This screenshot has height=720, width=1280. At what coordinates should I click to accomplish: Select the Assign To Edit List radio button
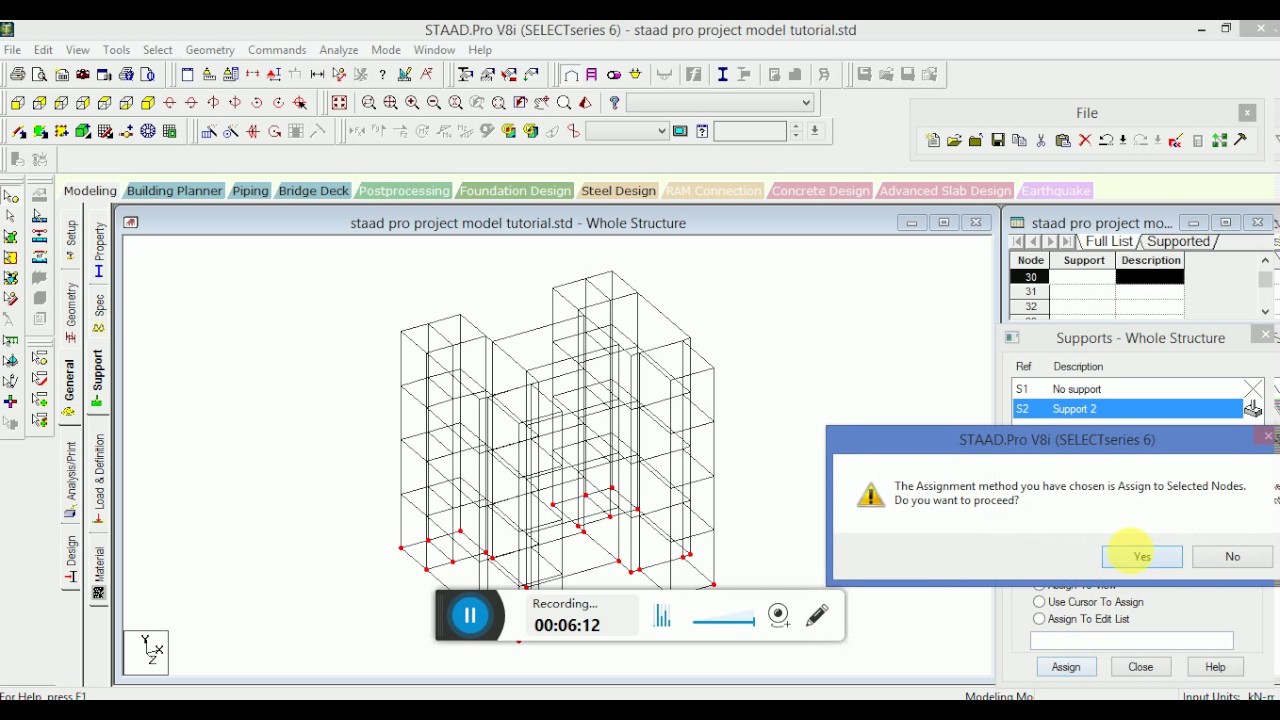coord(1039,619)
